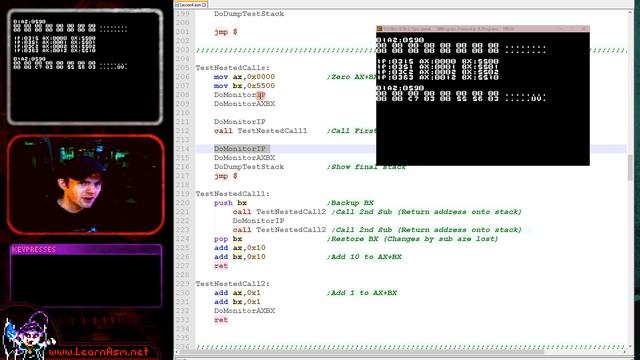This screenshot has width=640, height=360.
Task: Click the ';Call First' comment on line 212
Action: 351,131
